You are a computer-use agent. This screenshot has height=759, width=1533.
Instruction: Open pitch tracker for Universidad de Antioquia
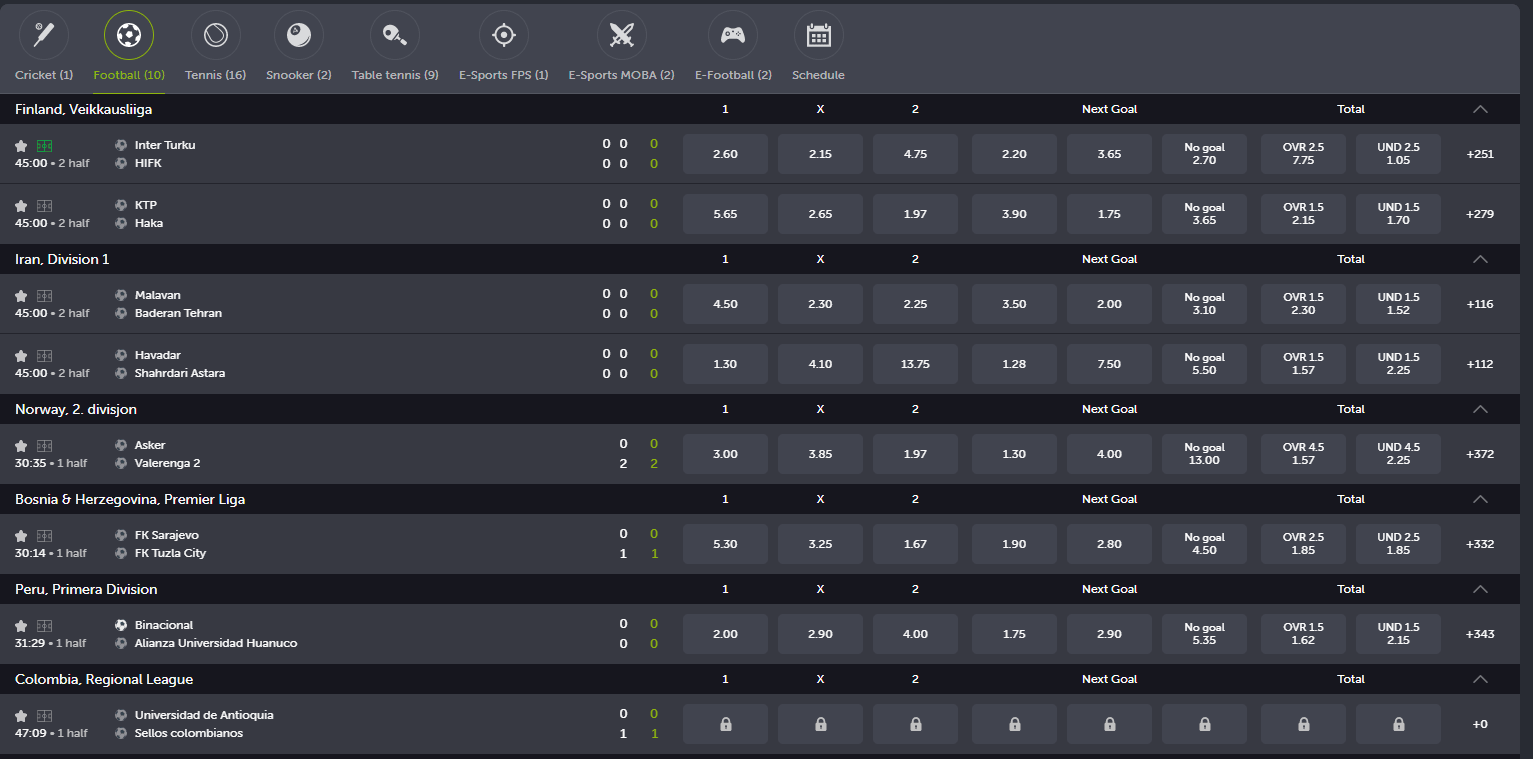tap(44, 716)
